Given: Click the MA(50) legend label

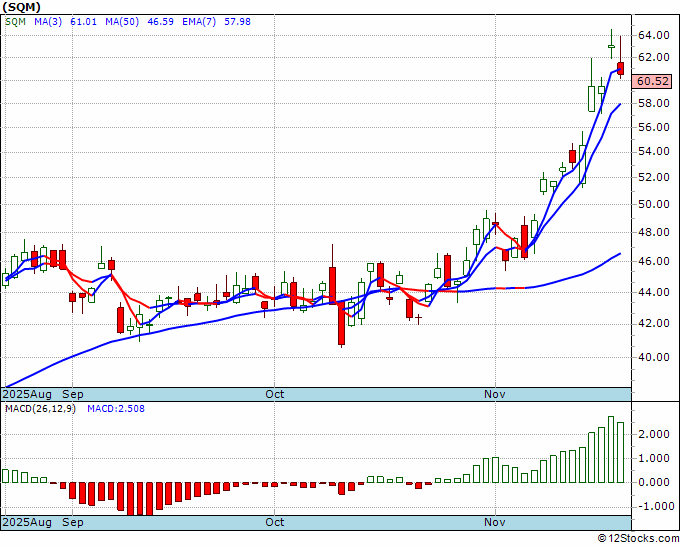Looking at the screenshot, I should (122, 22).
